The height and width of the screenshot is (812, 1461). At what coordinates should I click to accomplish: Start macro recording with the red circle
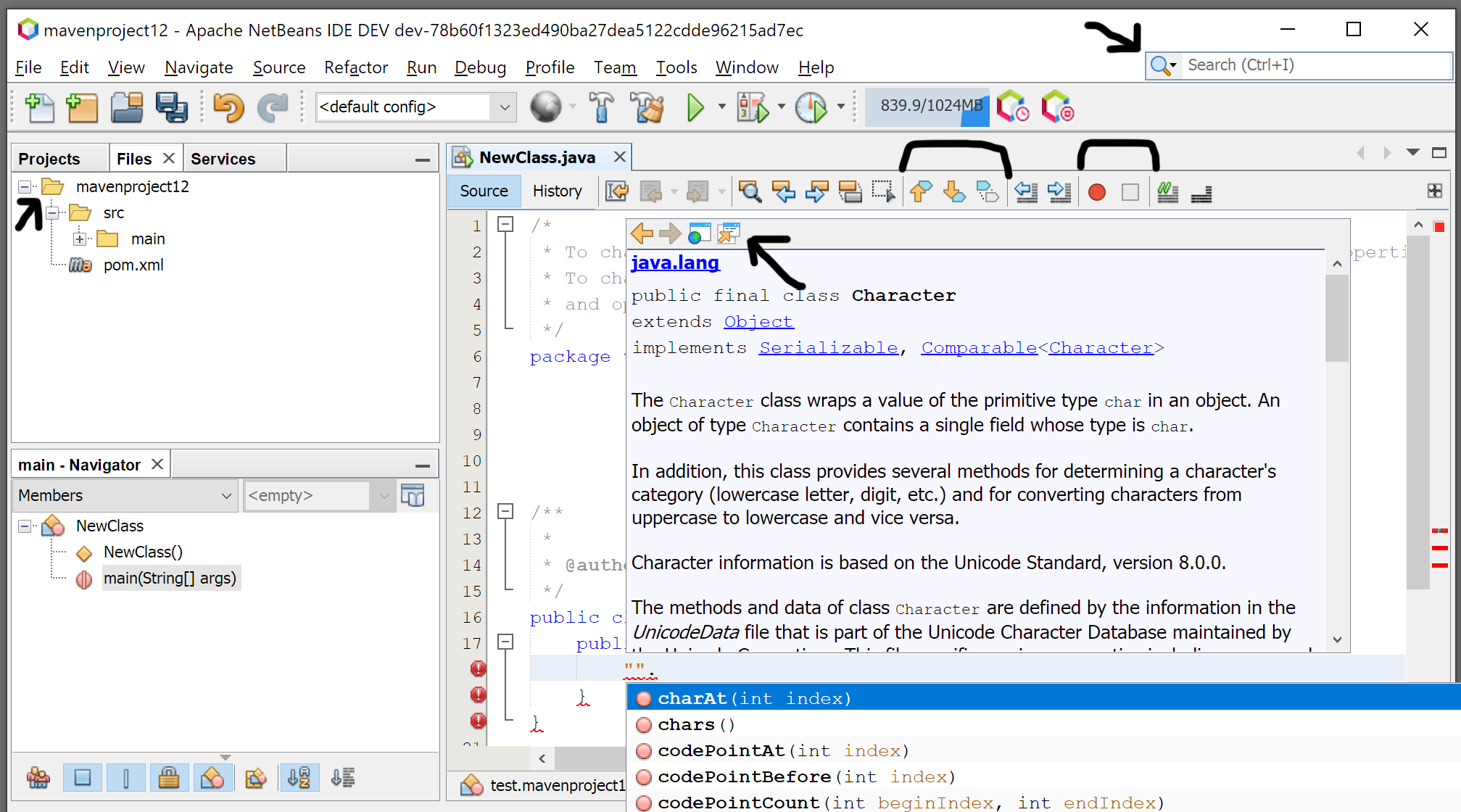point(1096,192)
